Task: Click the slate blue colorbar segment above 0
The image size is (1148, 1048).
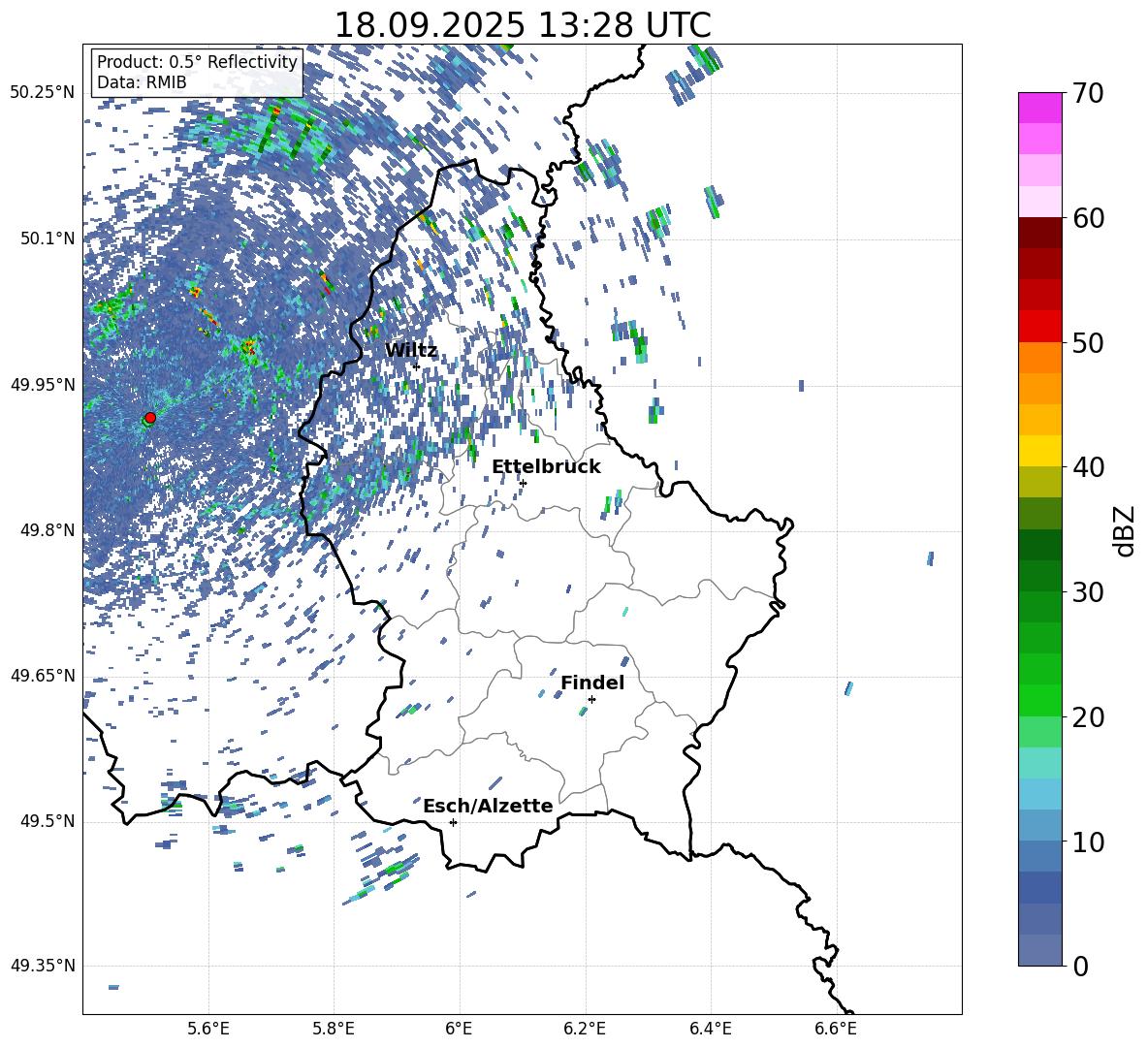Action: 1039,950
